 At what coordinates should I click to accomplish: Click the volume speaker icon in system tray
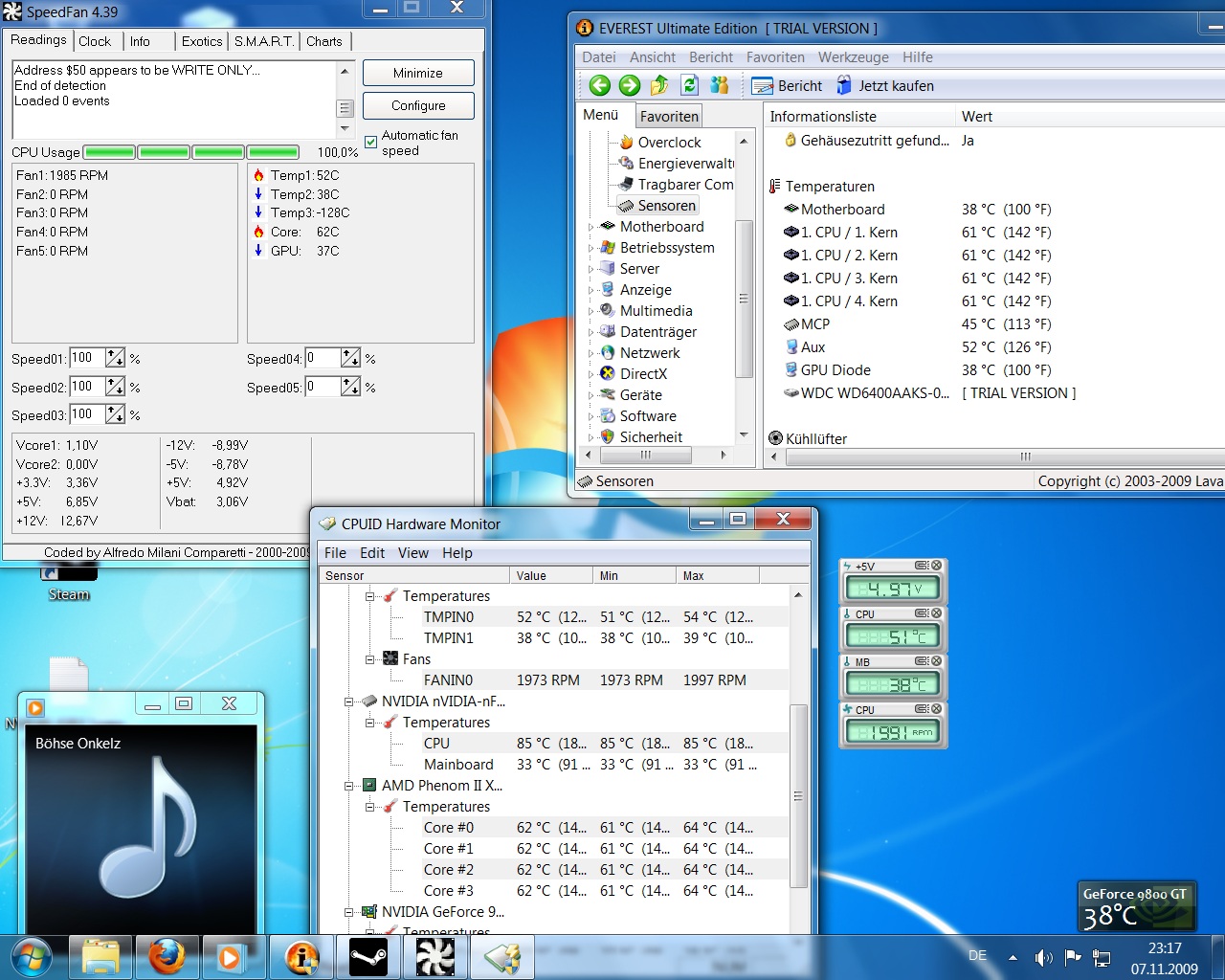coord(1043,957)
